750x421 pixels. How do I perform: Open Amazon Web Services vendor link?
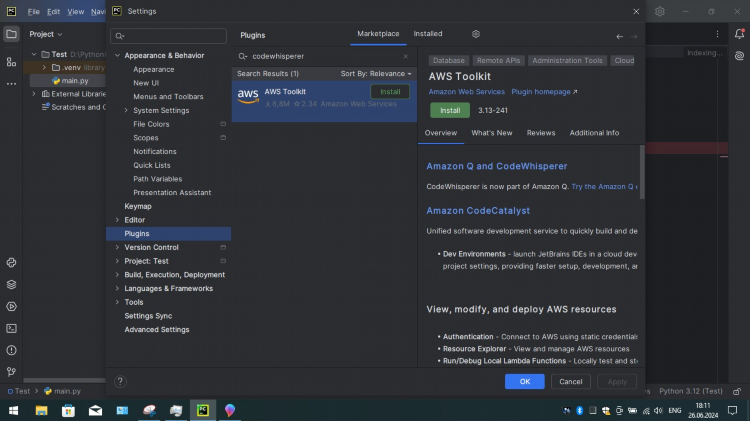(466, 92)
